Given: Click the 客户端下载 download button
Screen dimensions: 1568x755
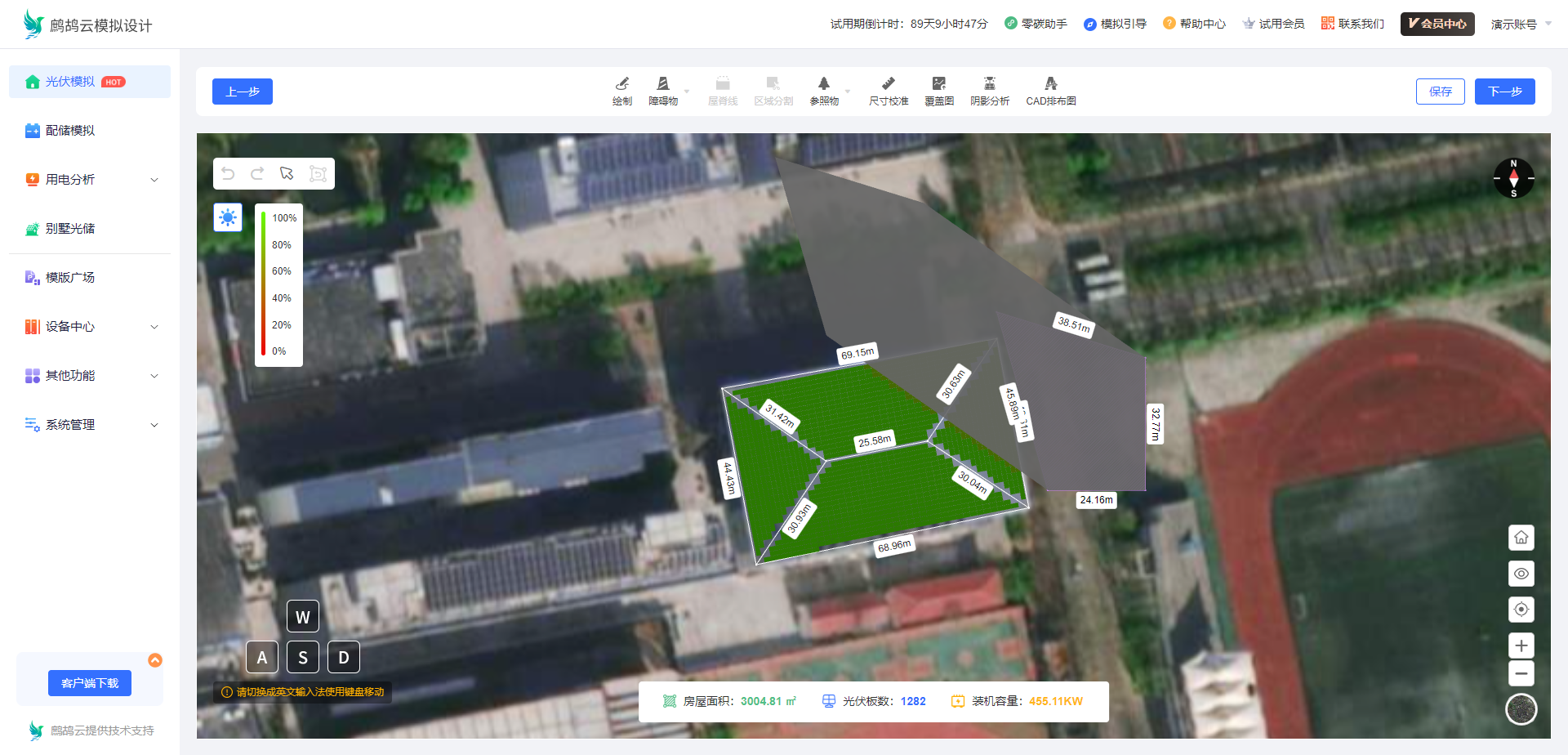Looking at the screenshot, I should (90, 683).
